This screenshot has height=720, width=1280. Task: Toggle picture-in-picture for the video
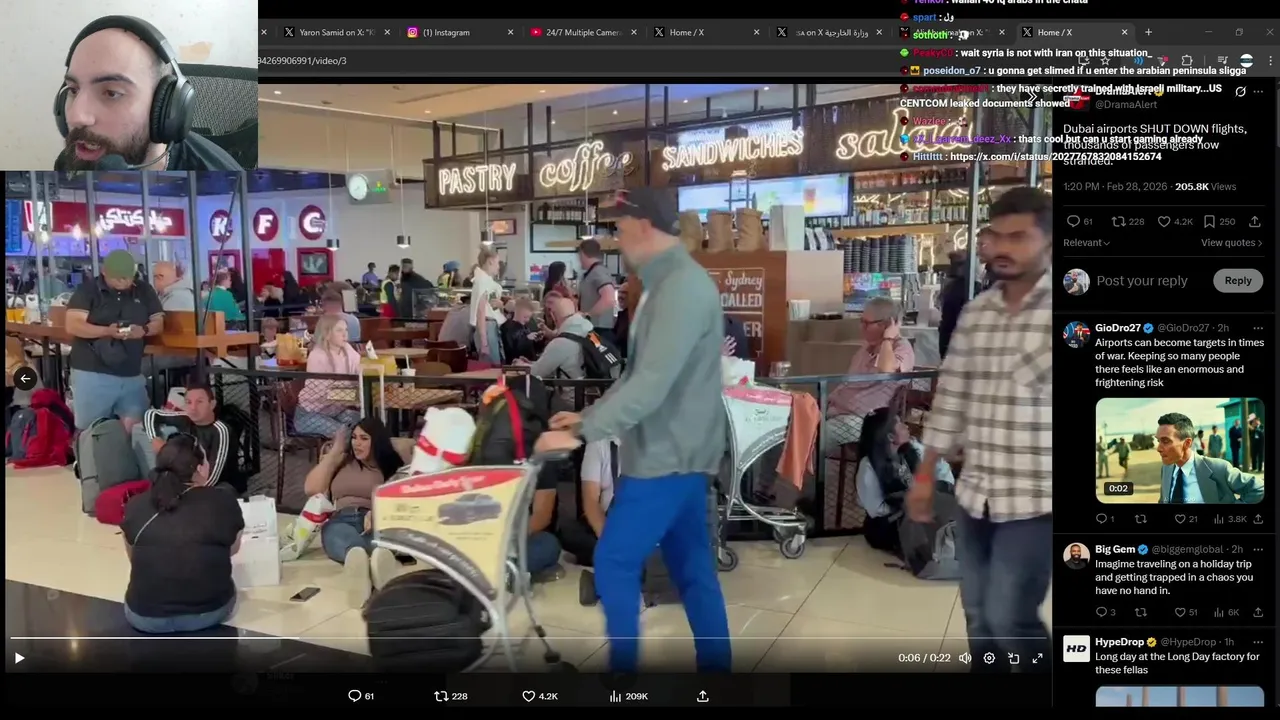(x=1013, y=658)
